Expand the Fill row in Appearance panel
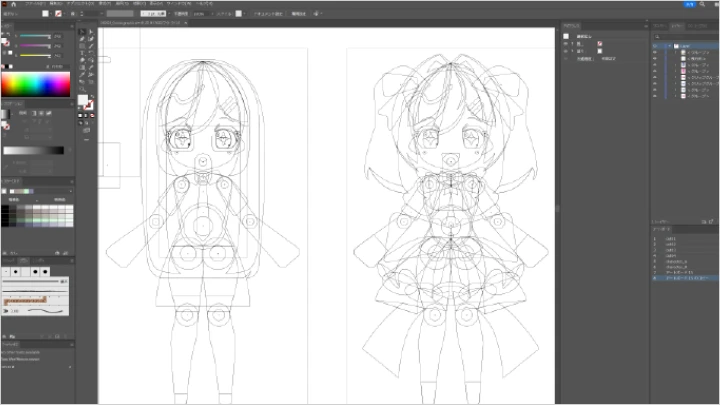The width and height of the screenshot is (720, 405). (572, 51)
